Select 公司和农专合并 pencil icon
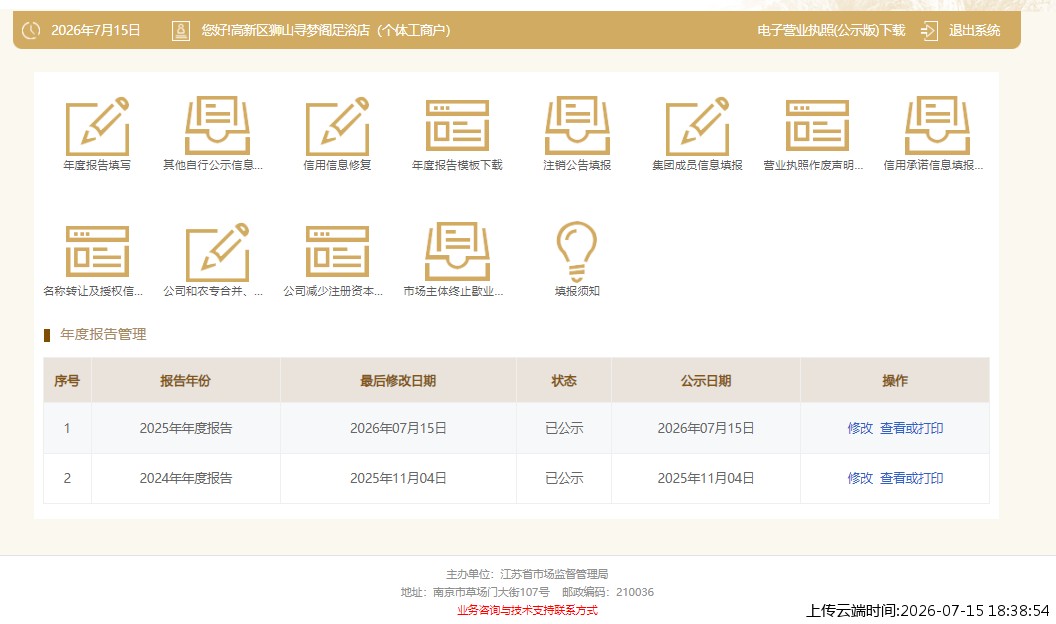Image resolution: width=1056 pixels, height=624 pixels. (x=217, y=252)
